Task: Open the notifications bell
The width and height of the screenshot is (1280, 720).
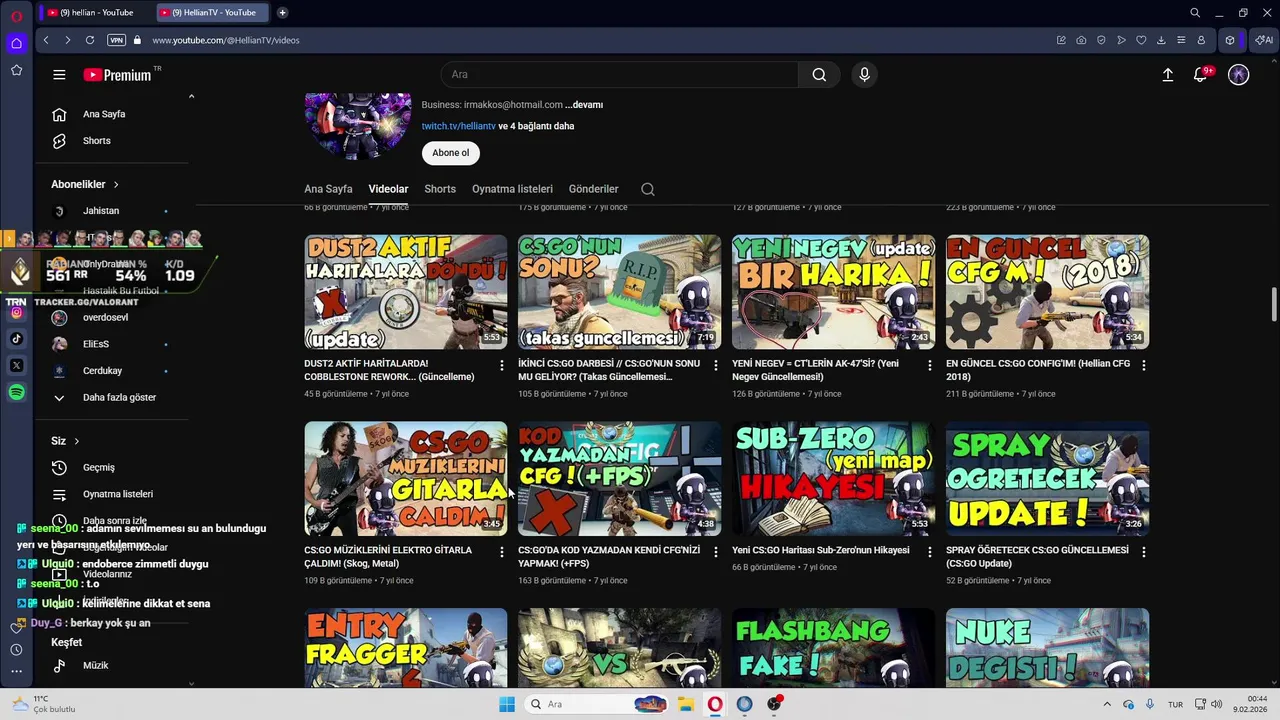Action: [1201, 75]
